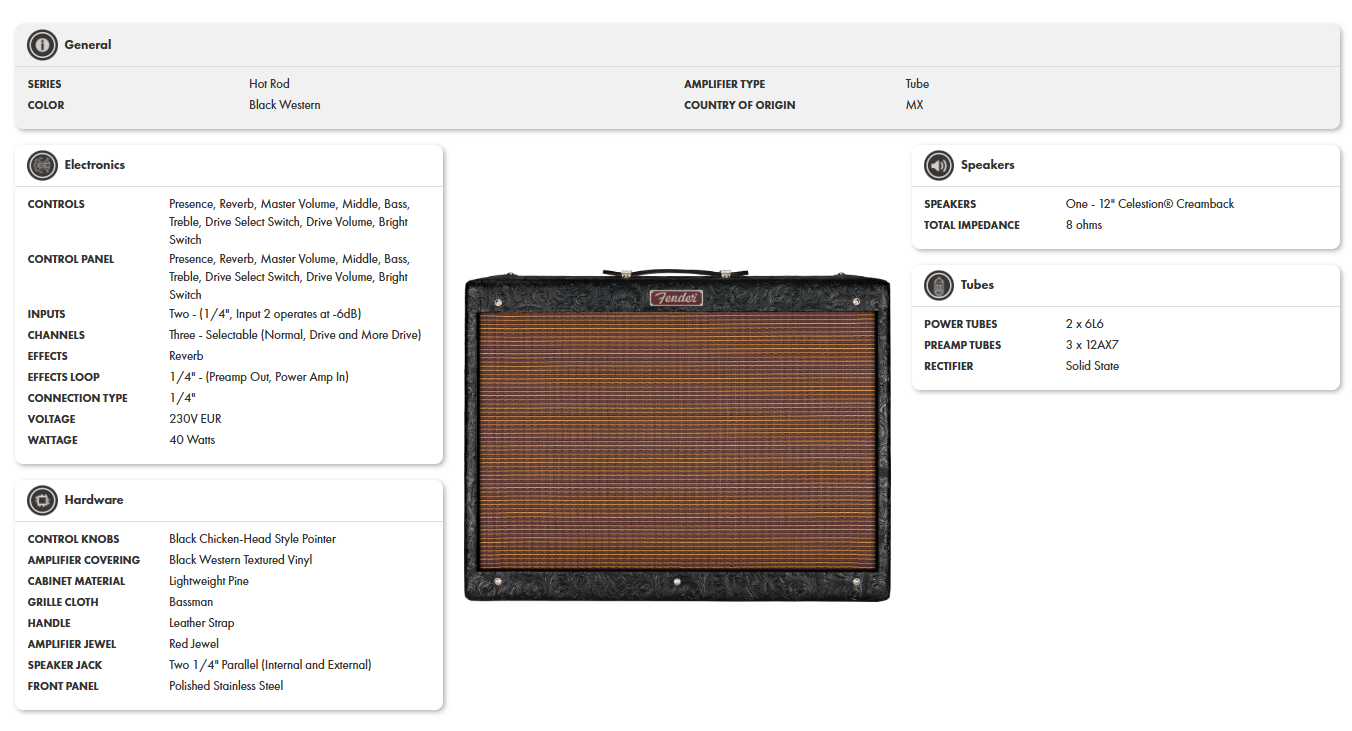1352x731 pixels.
Task: Click the Tubes section icon
Action: pos(938,285)
